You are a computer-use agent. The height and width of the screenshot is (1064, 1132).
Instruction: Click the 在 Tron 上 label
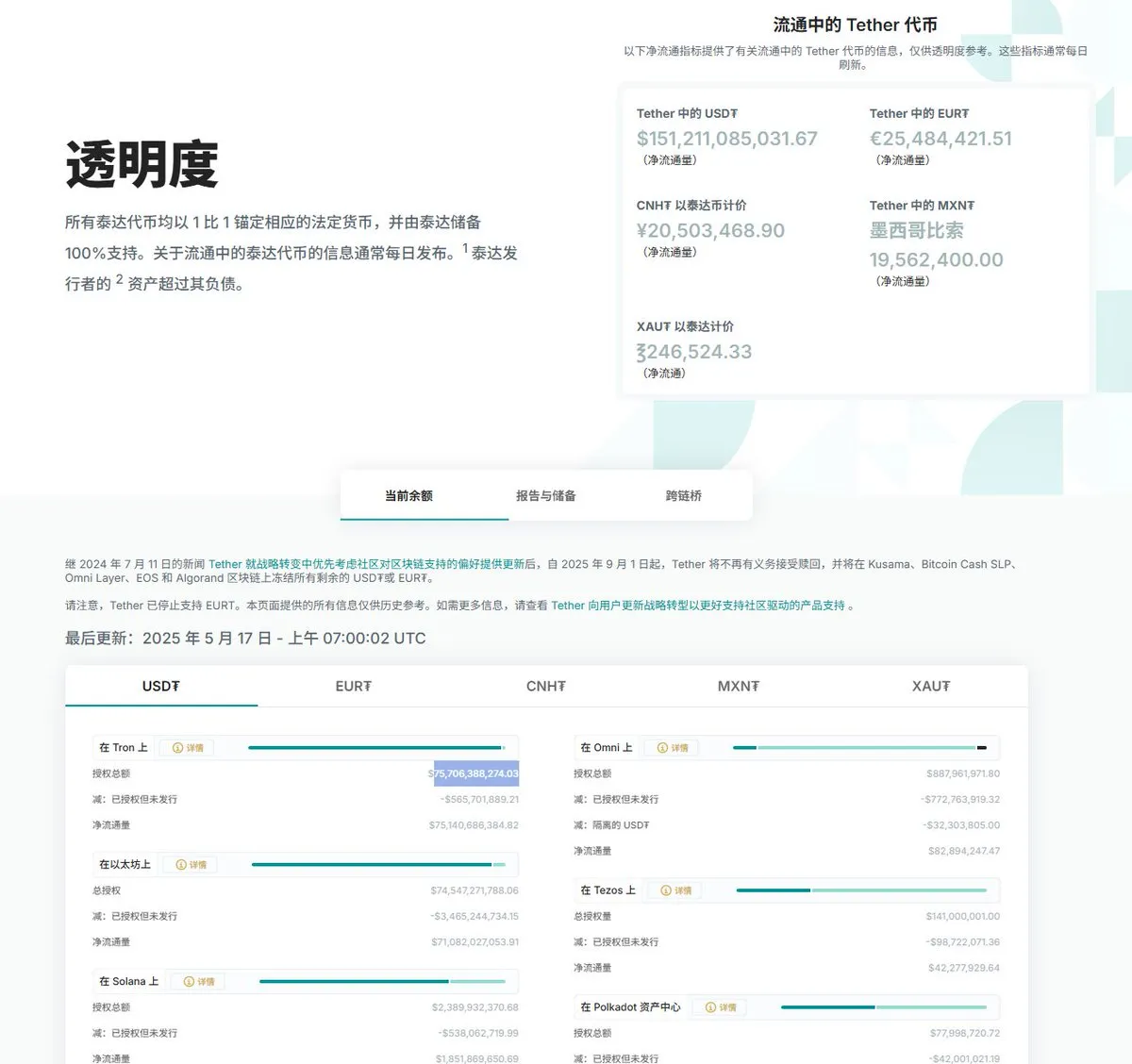124,748
